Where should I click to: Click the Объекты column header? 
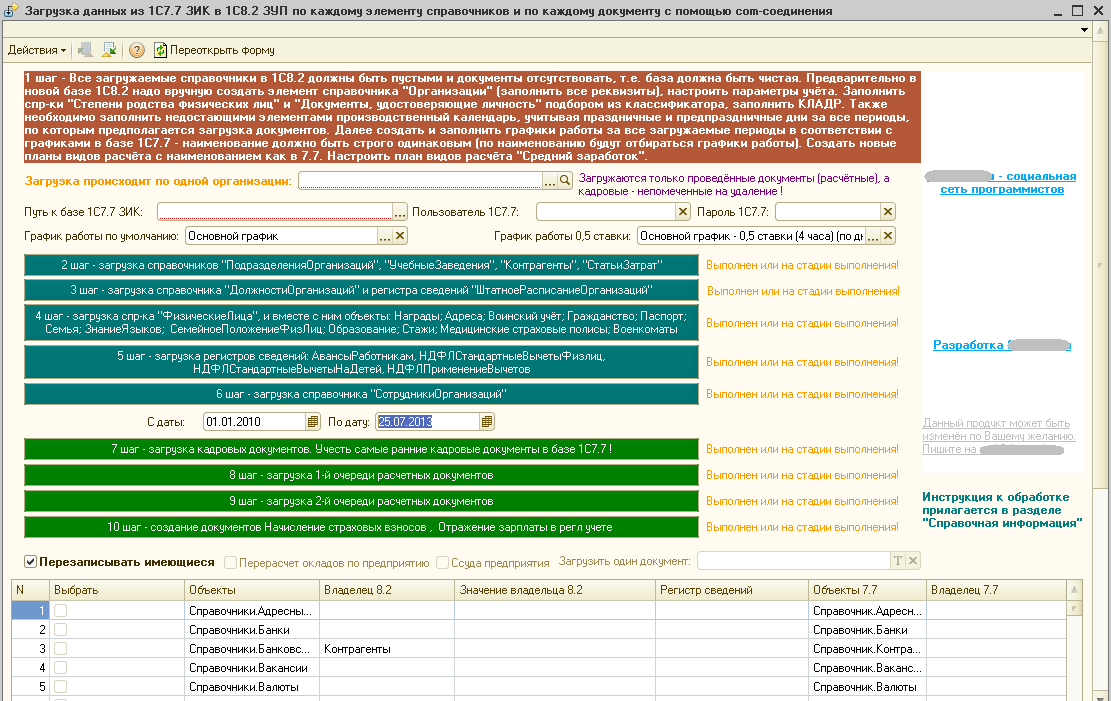coord(252,590)
